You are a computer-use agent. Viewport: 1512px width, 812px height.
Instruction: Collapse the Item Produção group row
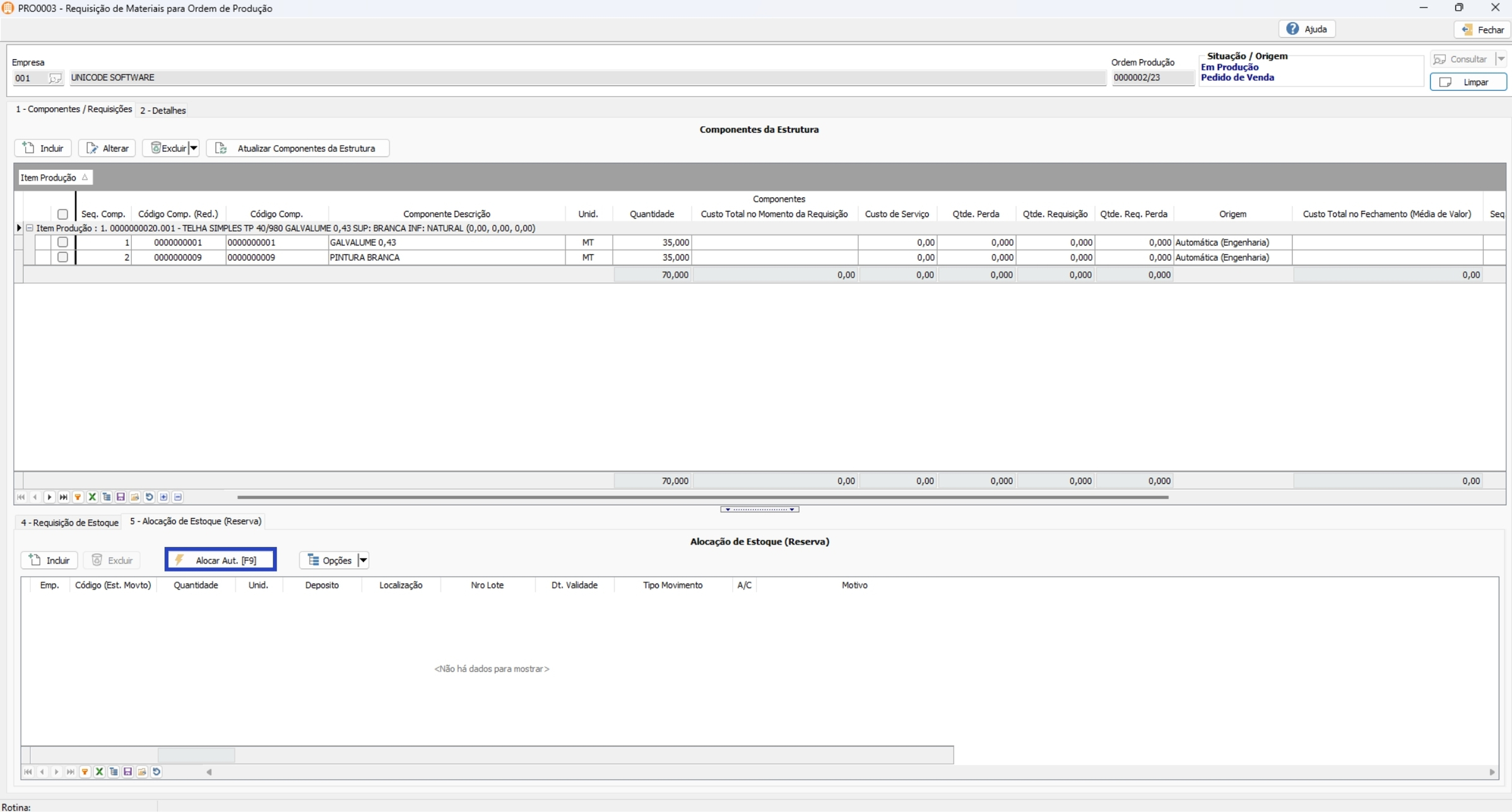30,228
